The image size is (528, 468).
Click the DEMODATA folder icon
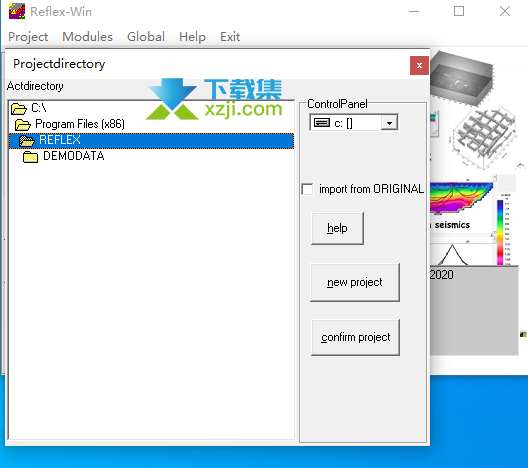tap(30, 157)
